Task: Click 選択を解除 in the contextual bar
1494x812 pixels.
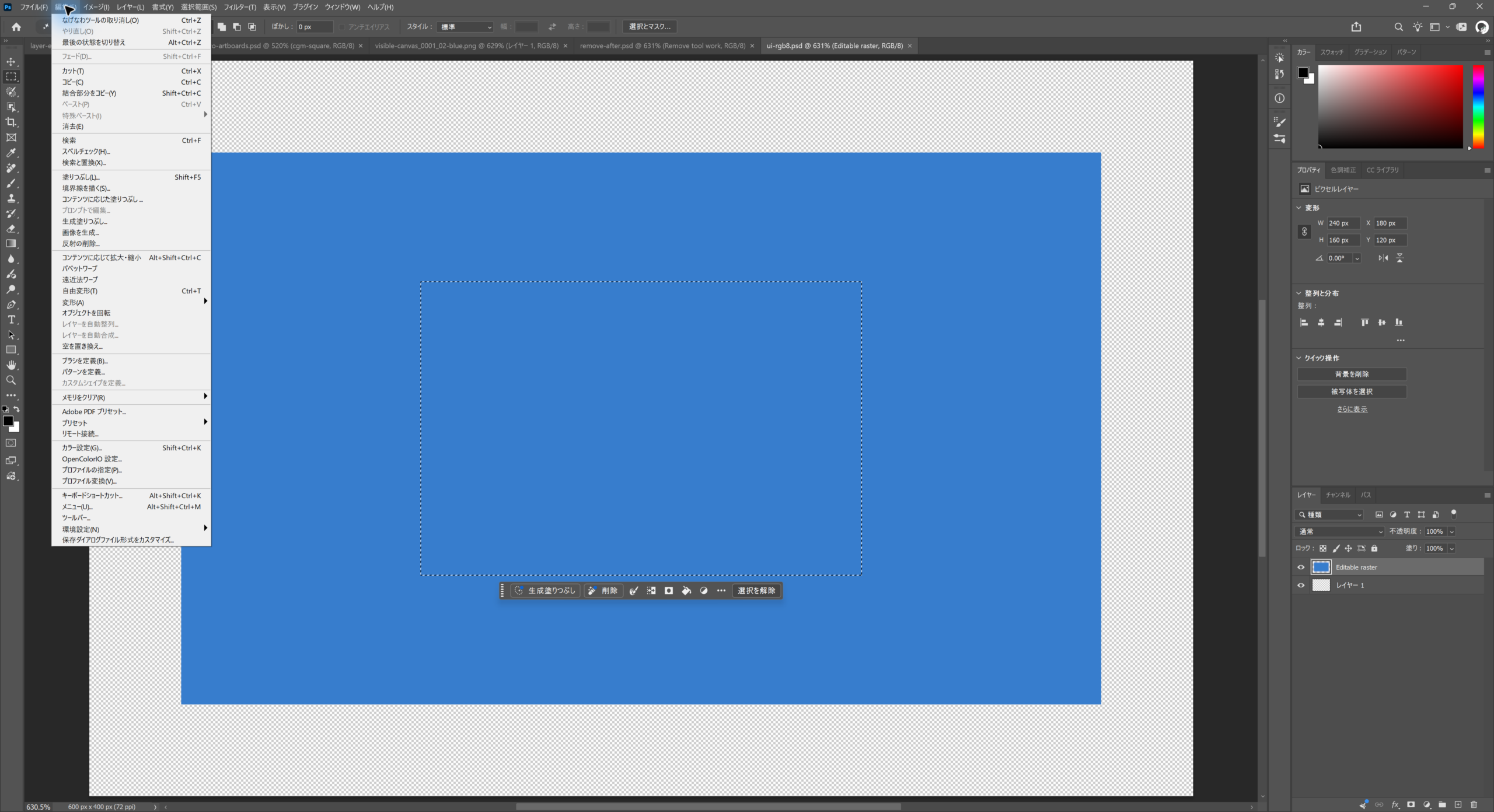Action: 756,591
